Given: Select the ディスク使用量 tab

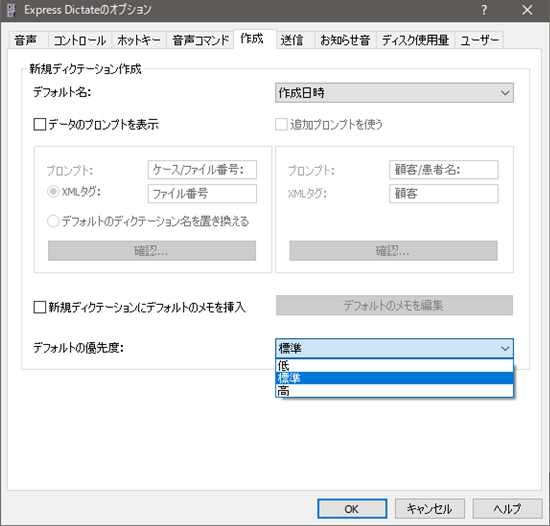Looking at the screenshot, I should click(415, 40).
